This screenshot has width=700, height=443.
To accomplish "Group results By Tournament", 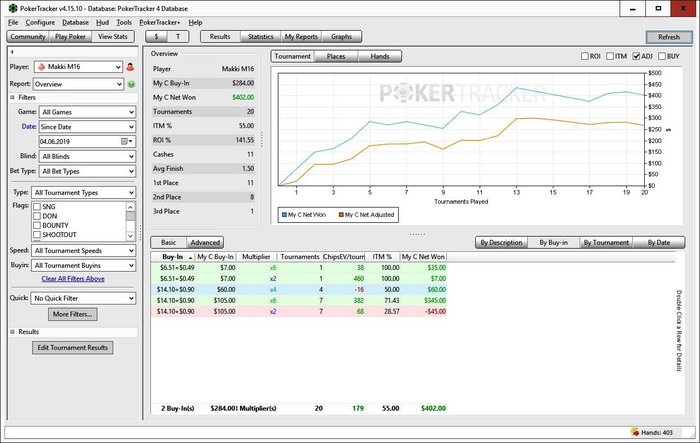I will point(606,242).
